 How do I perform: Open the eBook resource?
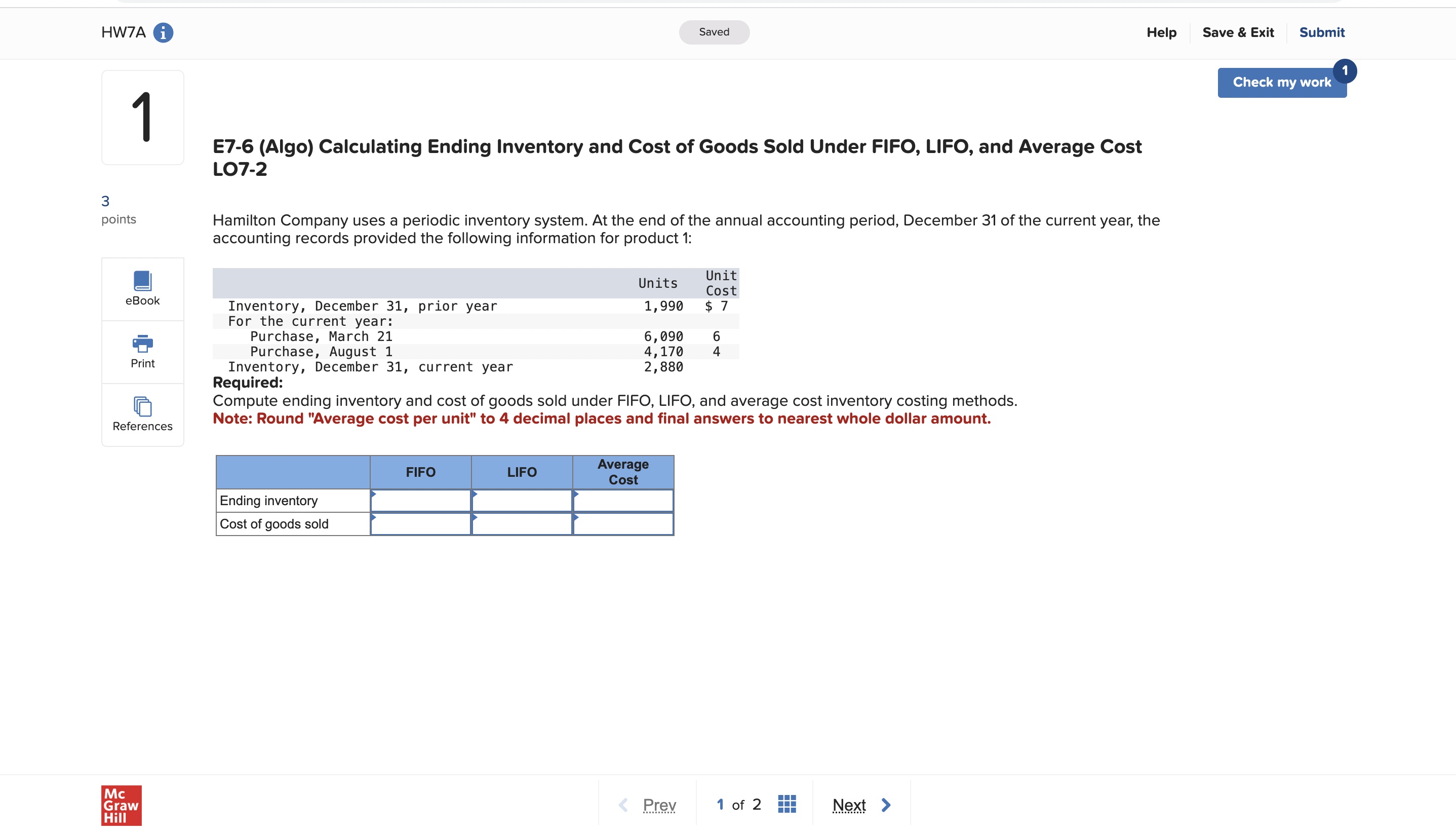click(x=142, y=288)
